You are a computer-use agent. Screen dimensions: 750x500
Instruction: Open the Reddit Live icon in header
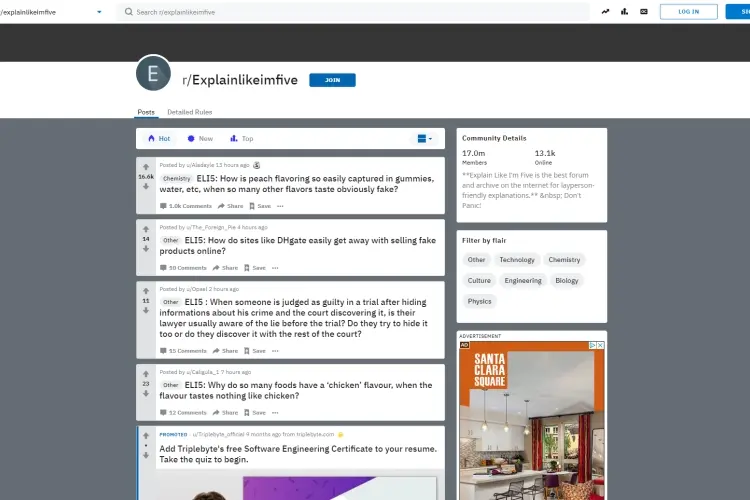tap(644, 11)
